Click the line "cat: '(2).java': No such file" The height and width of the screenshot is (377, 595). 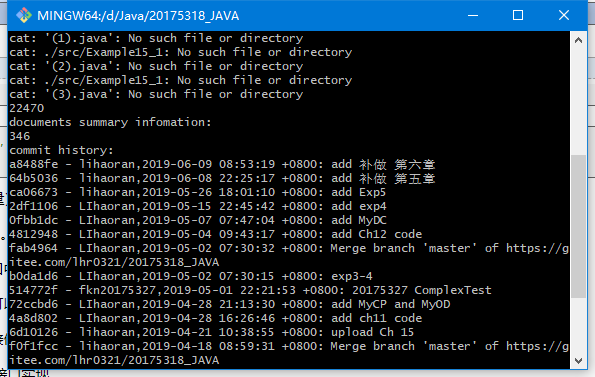156,66
